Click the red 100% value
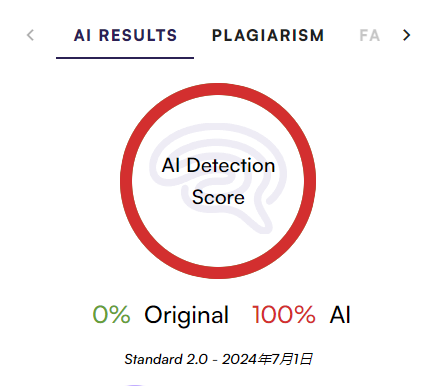Viewport: 433px width, 386px height. pos(284,314)
